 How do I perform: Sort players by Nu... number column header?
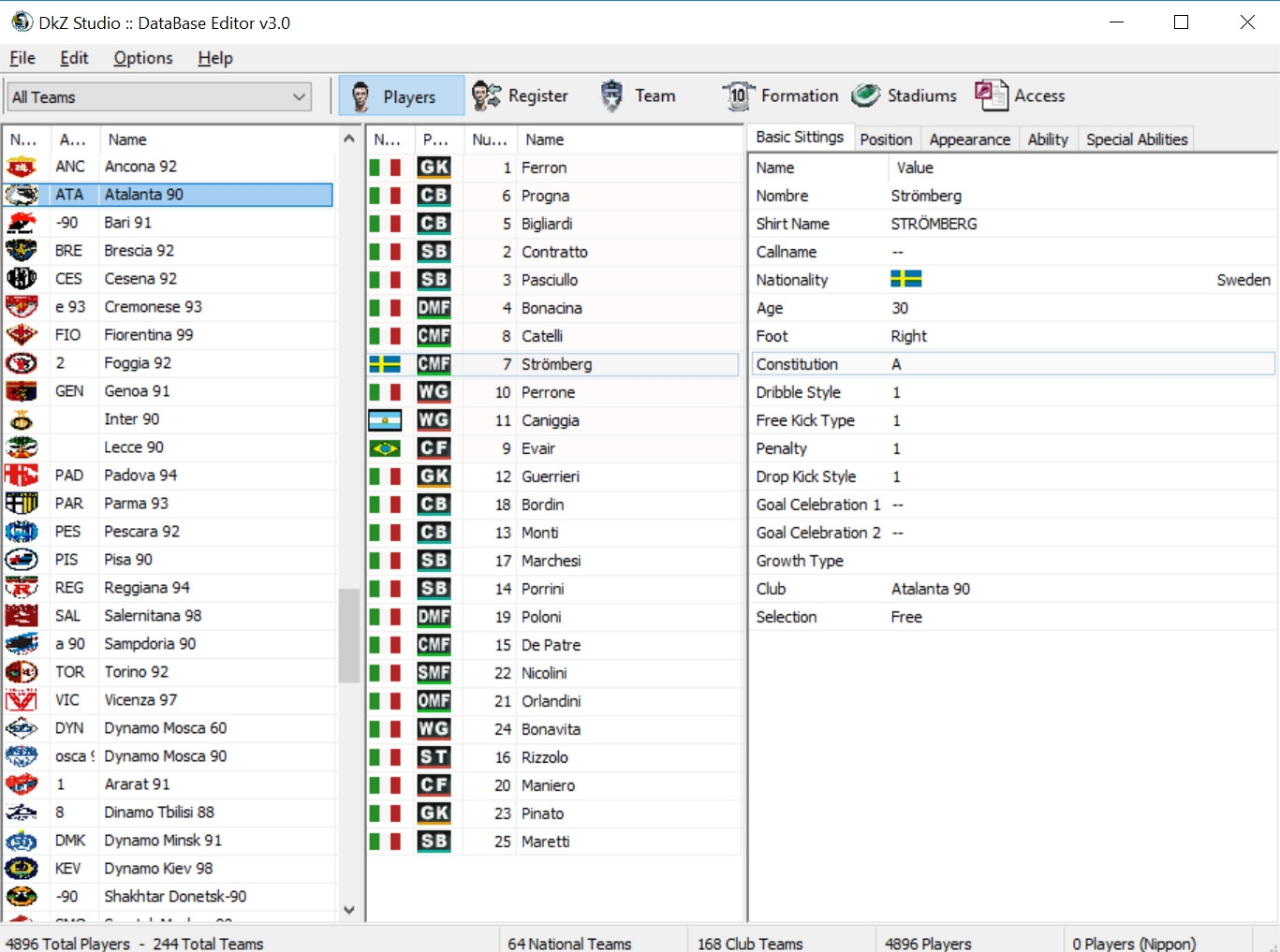click(491, 139)
